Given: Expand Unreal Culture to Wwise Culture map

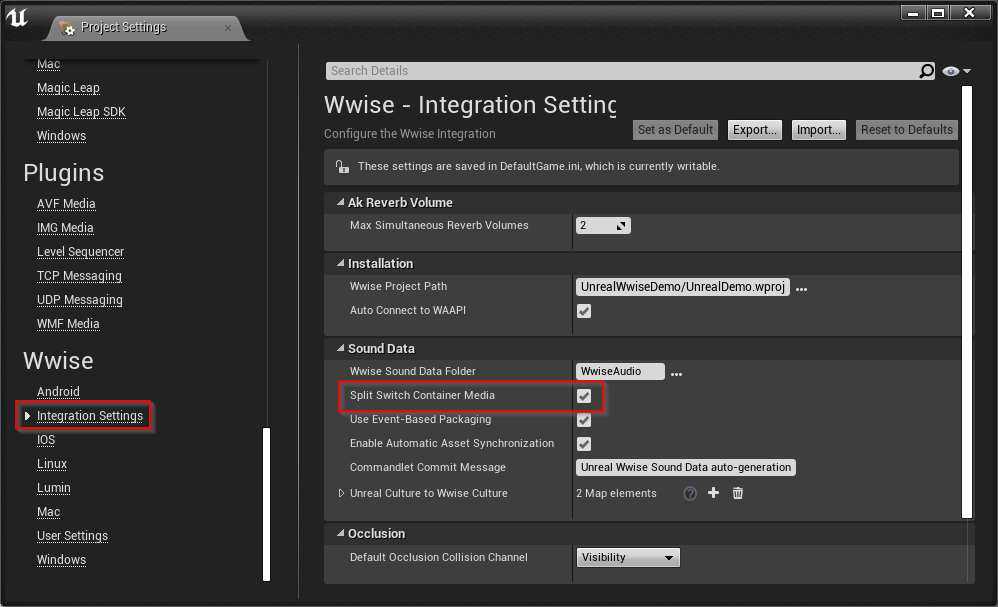Looking at the screenshot, I should click(341, 493).
